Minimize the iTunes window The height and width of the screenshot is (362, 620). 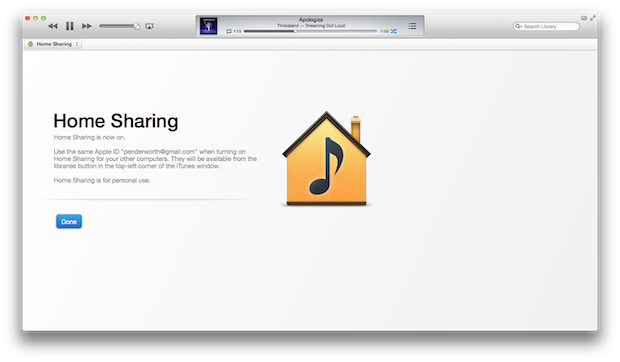[35, 18]
